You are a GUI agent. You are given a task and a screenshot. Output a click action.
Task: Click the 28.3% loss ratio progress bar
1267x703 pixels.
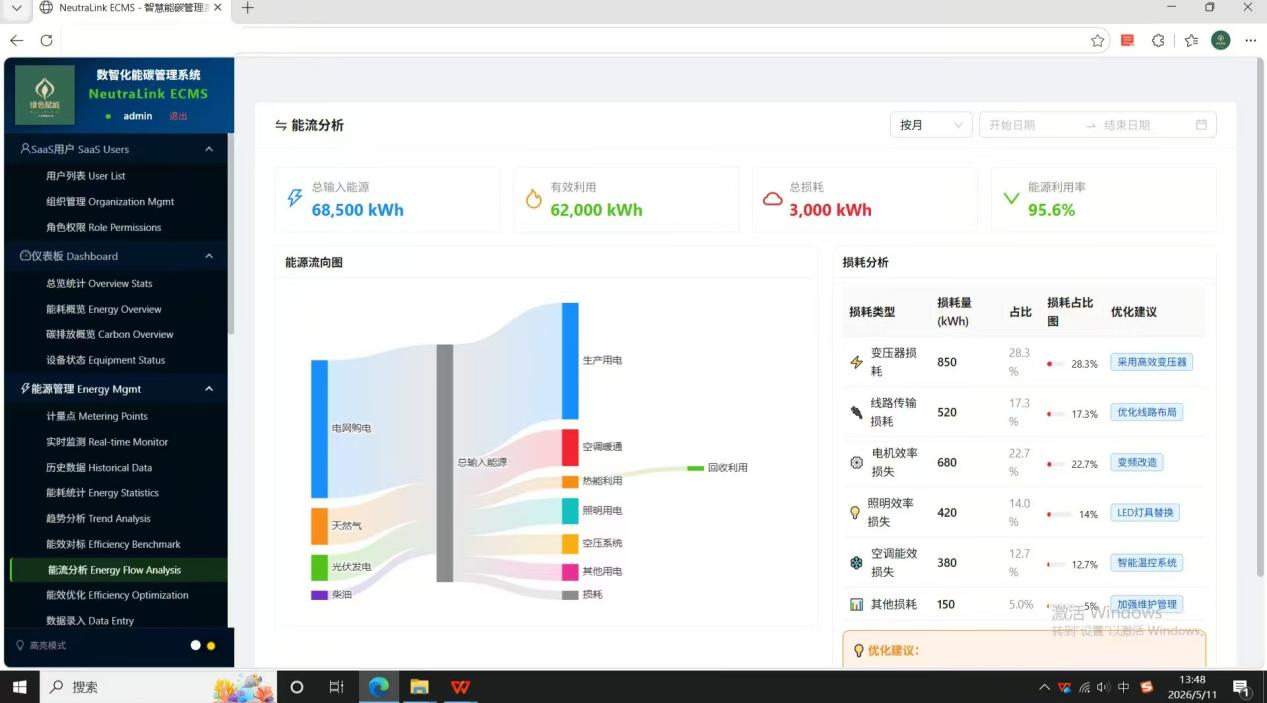coord(1055,364)
